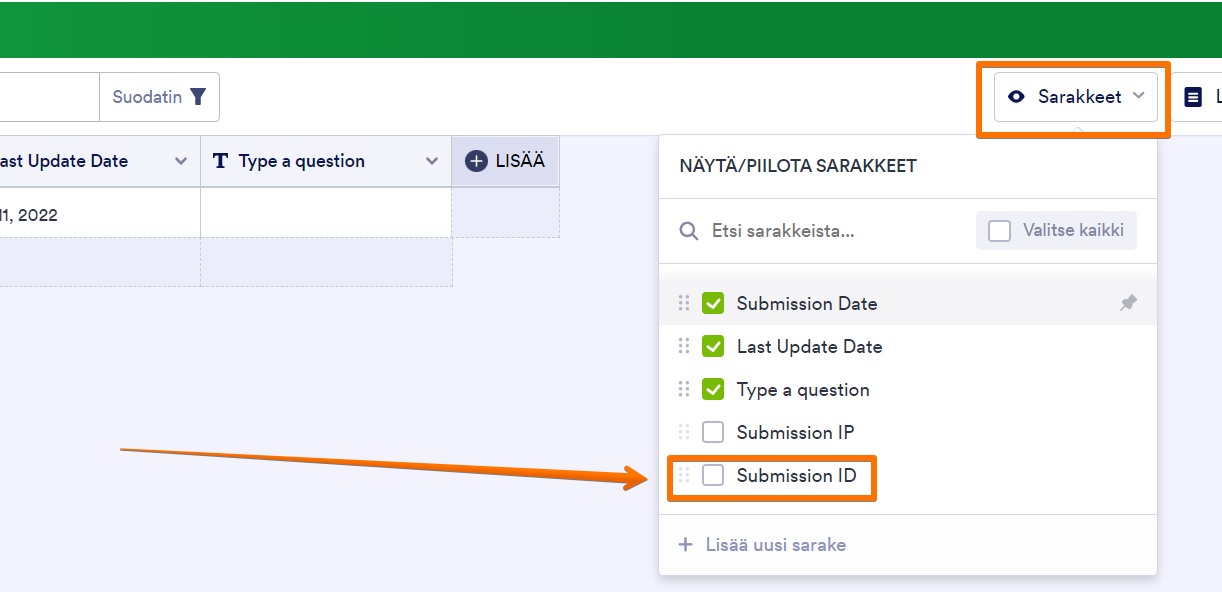
Task: Click the Last Update Date label in panel
Action: coord(809,346)
